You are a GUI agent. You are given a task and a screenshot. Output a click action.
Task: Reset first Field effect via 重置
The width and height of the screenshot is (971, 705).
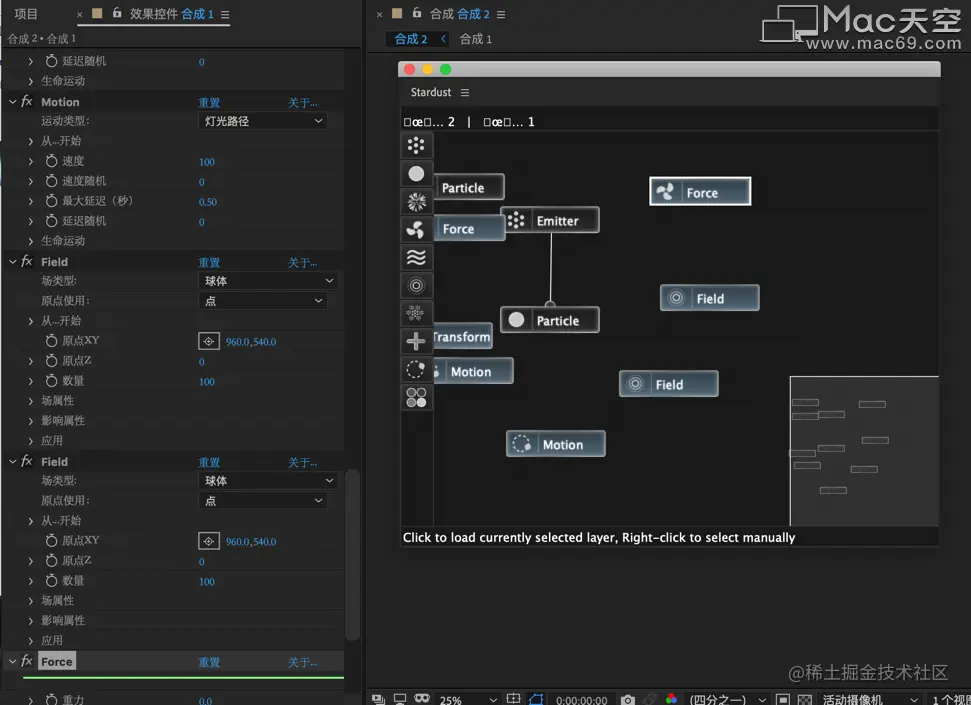tap(209, 262)
